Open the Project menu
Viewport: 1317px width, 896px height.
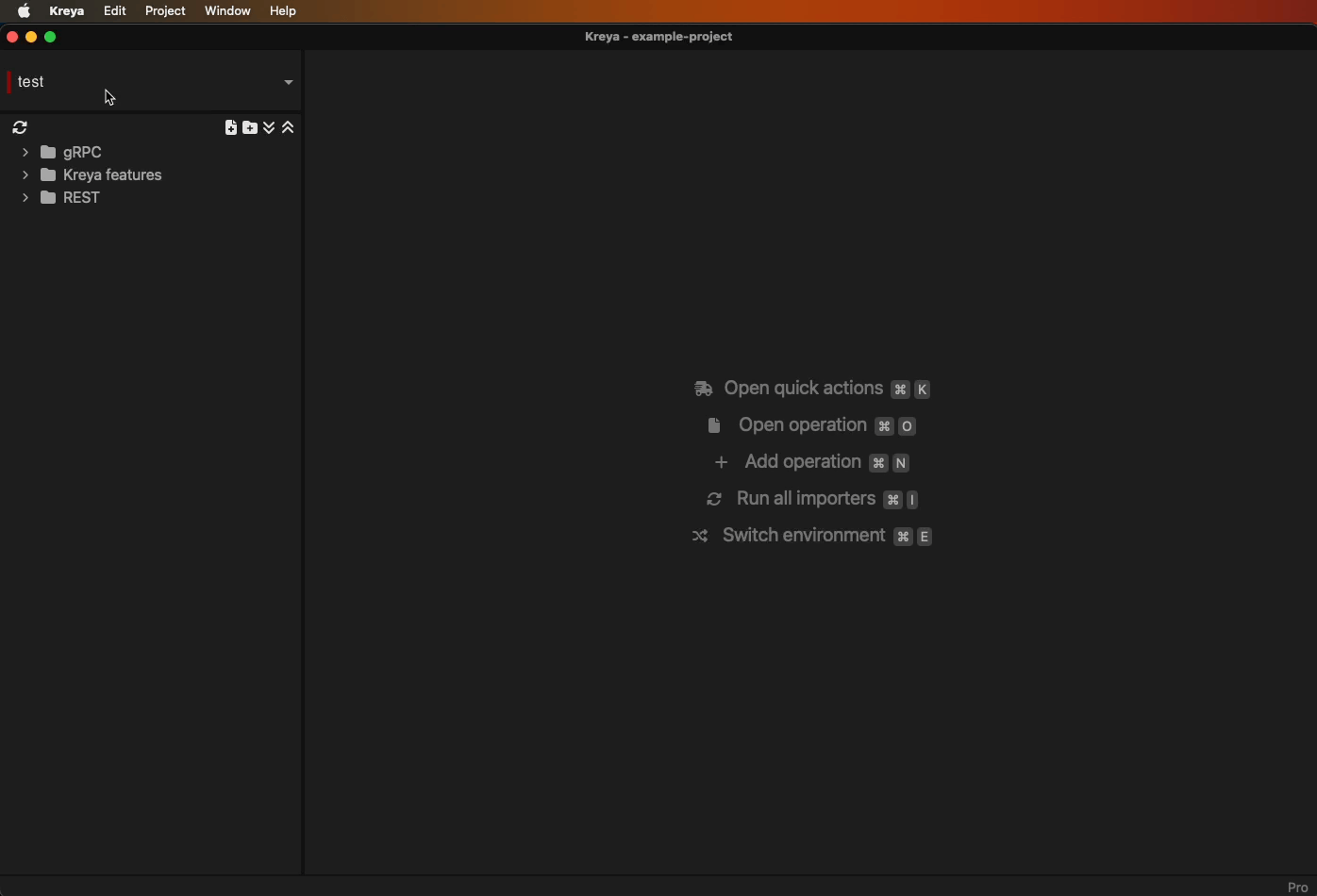point(164,10)
